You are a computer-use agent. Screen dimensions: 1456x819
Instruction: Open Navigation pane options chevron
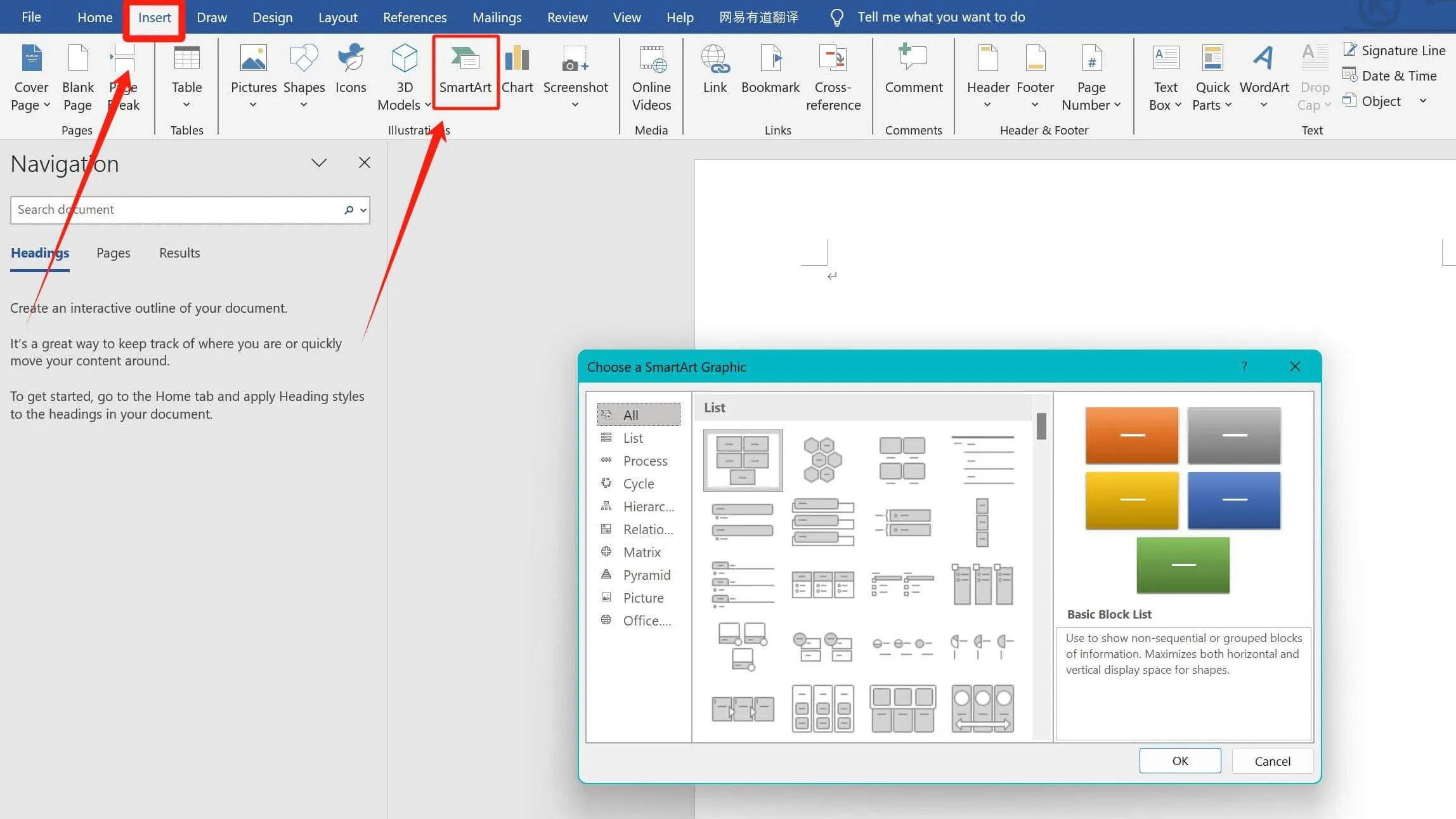pyautogui.click(x=319, y=163)
